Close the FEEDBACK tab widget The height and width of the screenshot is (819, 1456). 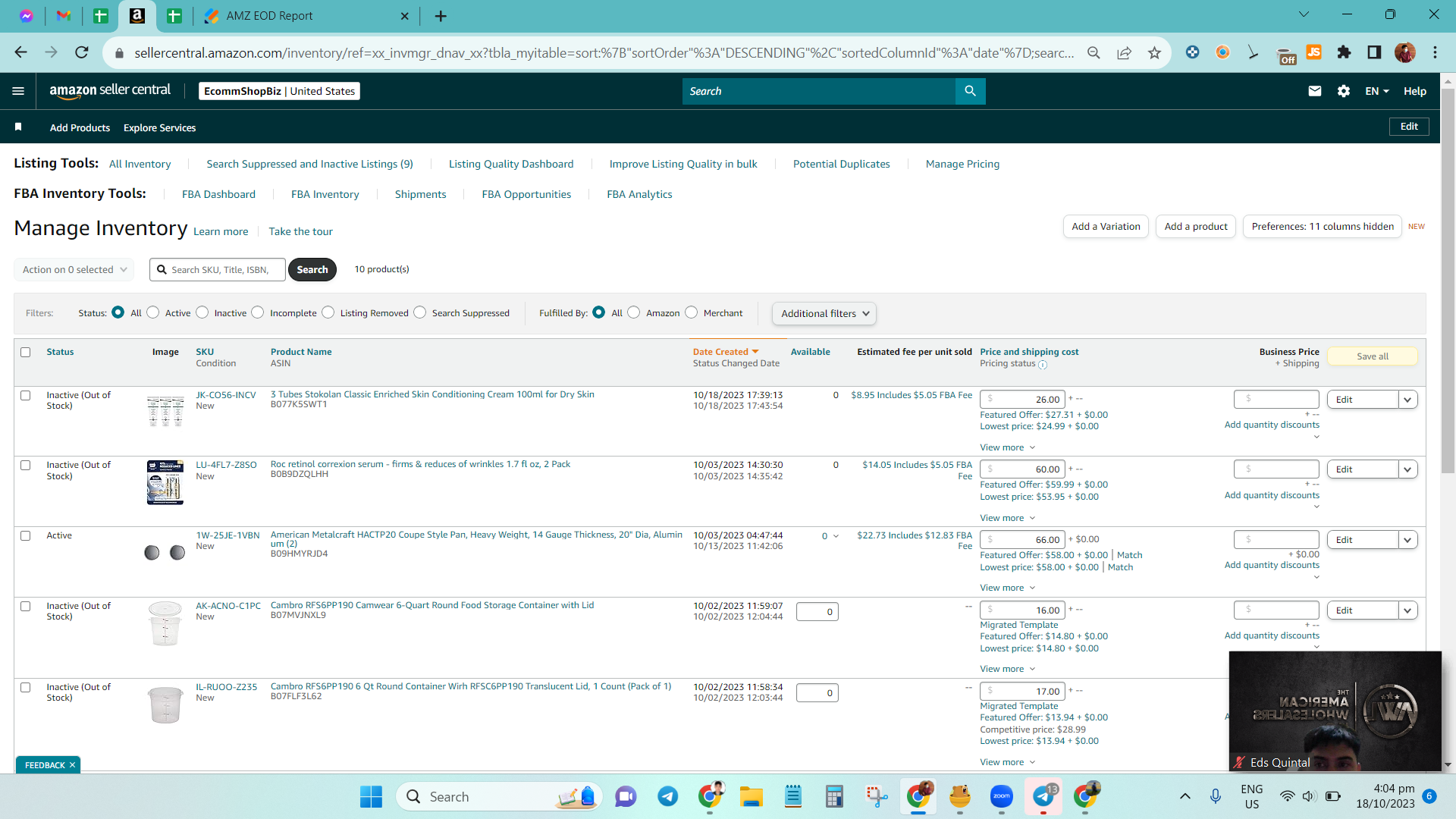72,765
